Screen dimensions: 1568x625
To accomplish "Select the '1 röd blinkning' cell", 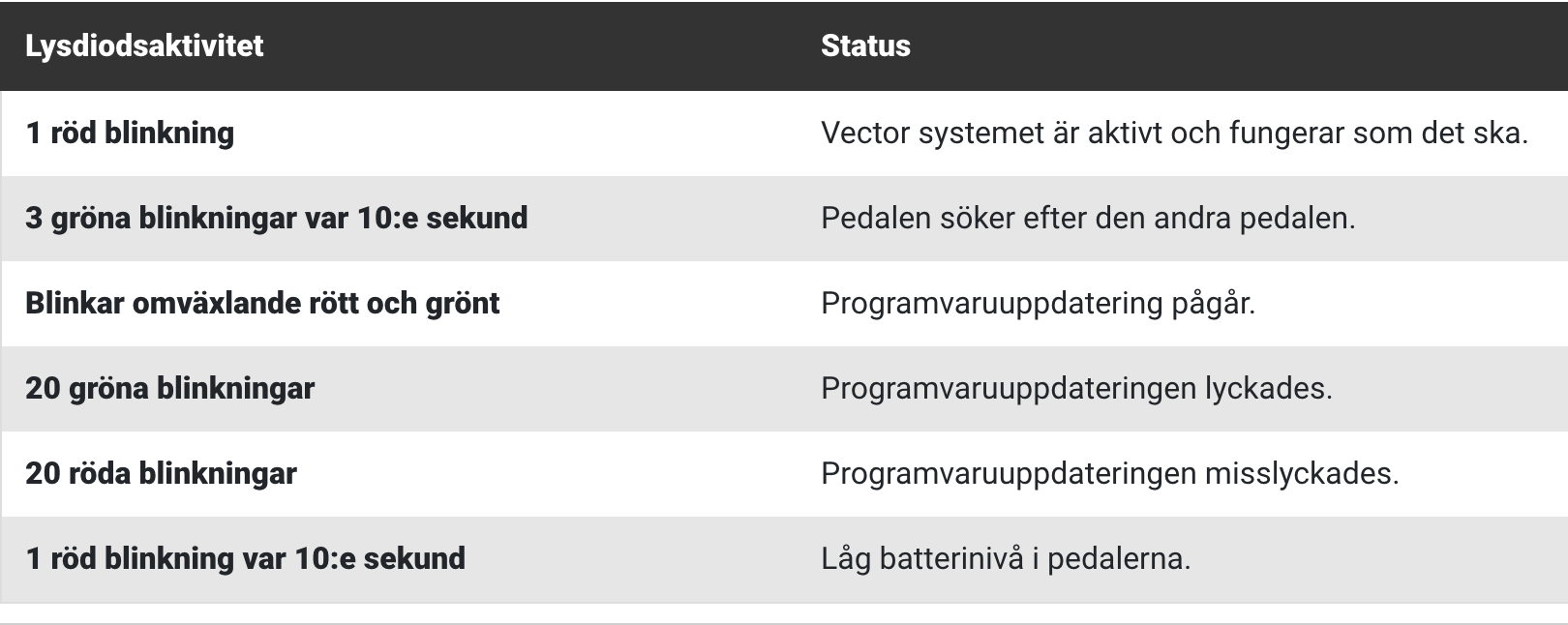I will [130, 133].
